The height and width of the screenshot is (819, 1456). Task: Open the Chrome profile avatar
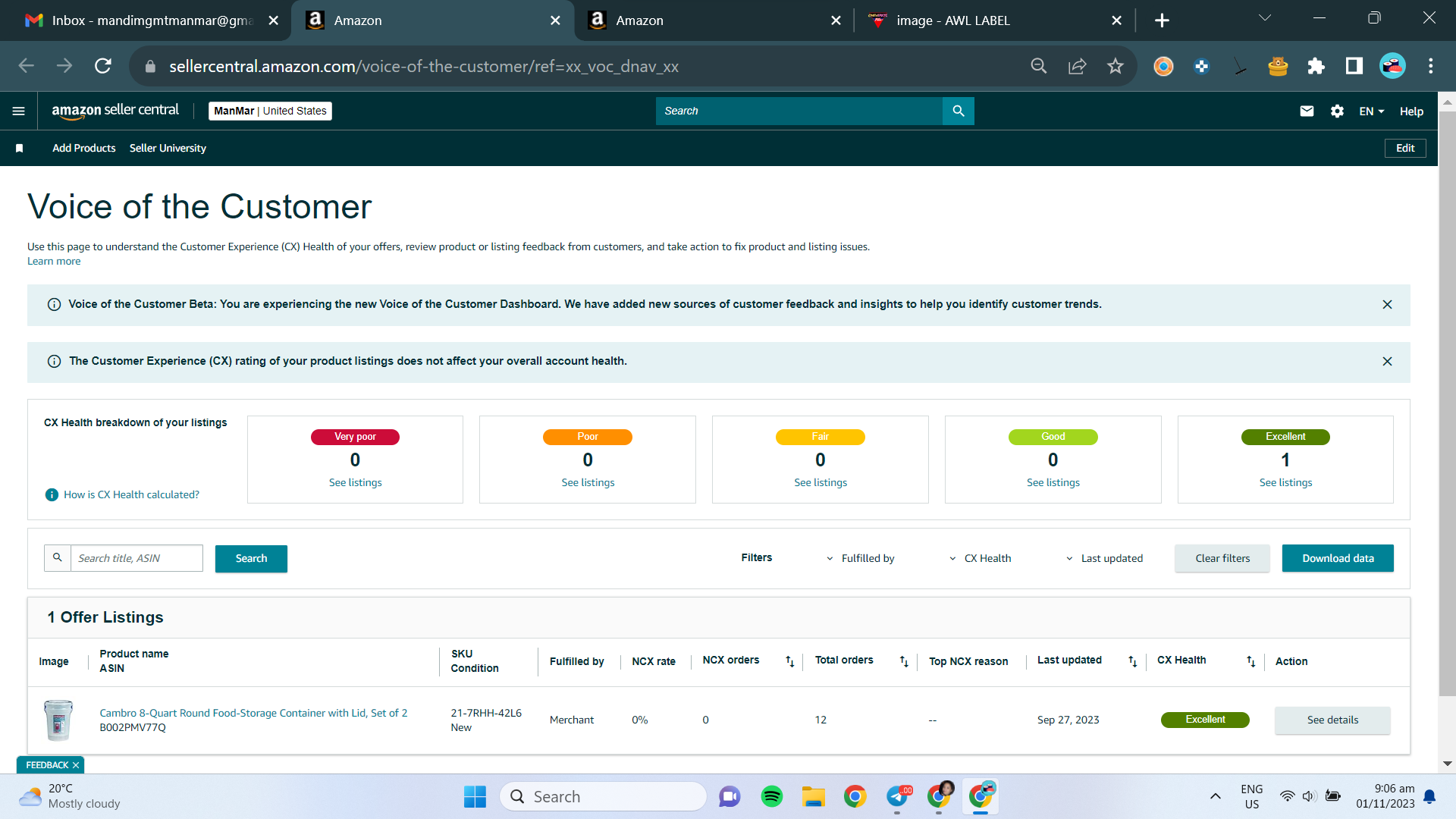1392,66
